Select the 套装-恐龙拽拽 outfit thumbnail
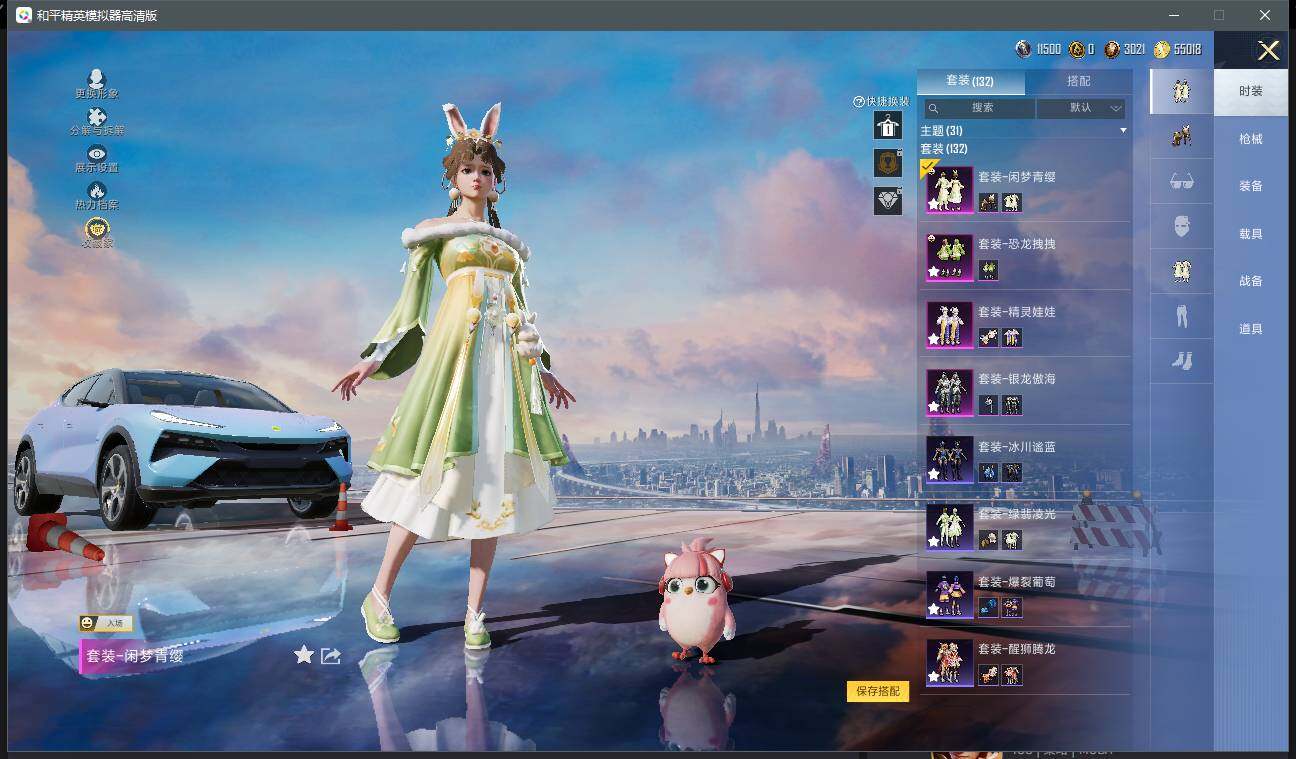The height and width of the screenshot is (759, 1296). 949,257
